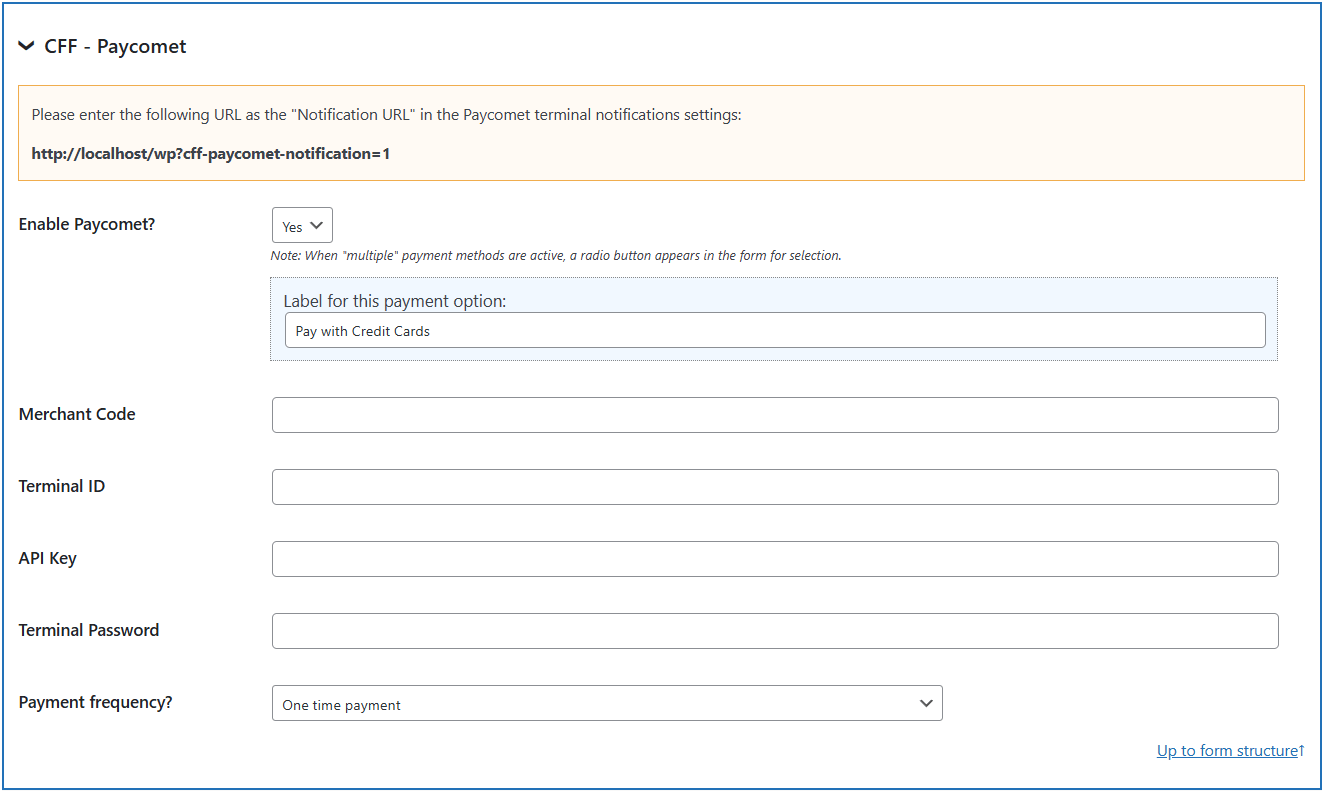Click the Notification URL instruction sentence
The height and width of the screenshot is (793, 1325).
(x=386, y=115)
